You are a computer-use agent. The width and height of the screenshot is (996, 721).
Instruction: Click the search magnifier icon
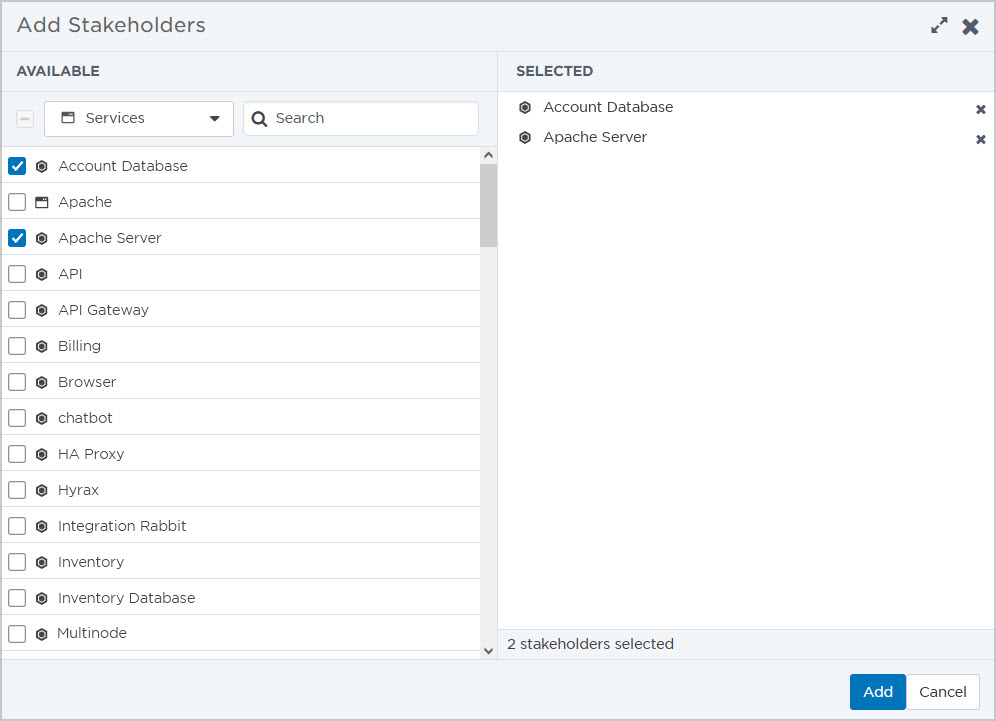pos(259,119)
